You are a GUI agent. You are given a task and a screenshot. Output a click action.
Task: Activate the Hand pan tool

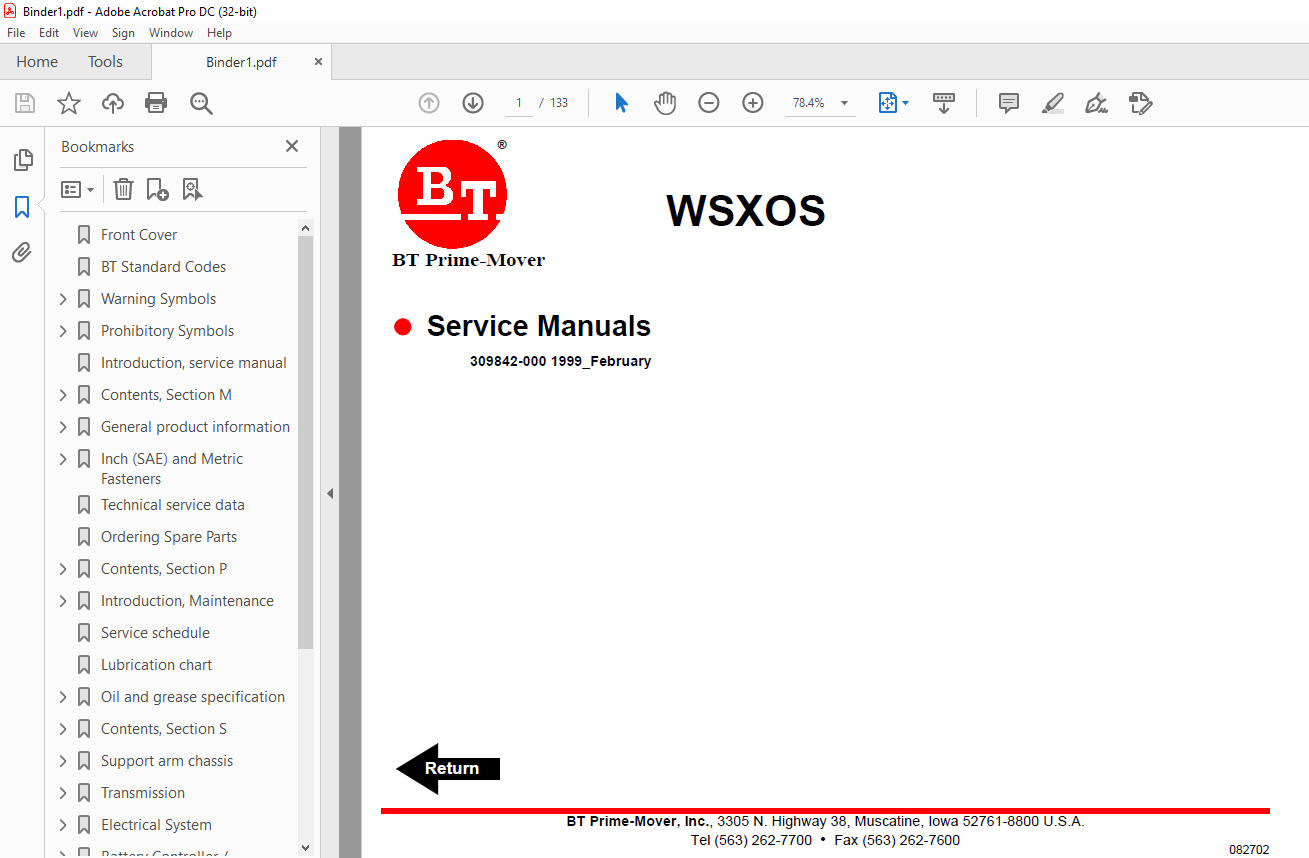[x=665, y=103]
